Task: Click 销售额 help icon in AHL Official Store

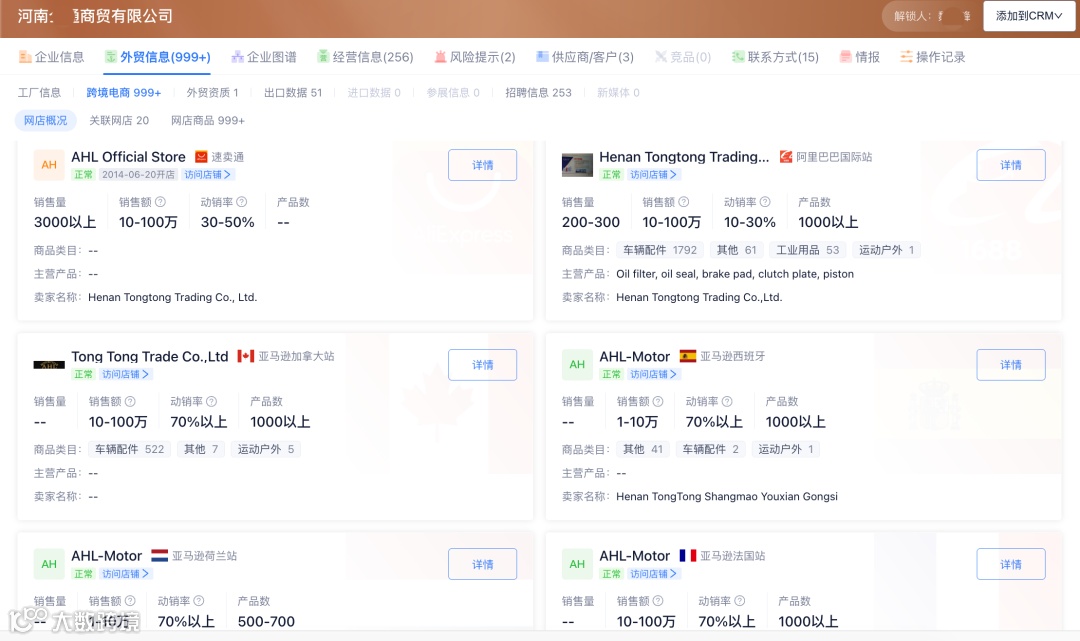Action: click(x=160, y=202)
